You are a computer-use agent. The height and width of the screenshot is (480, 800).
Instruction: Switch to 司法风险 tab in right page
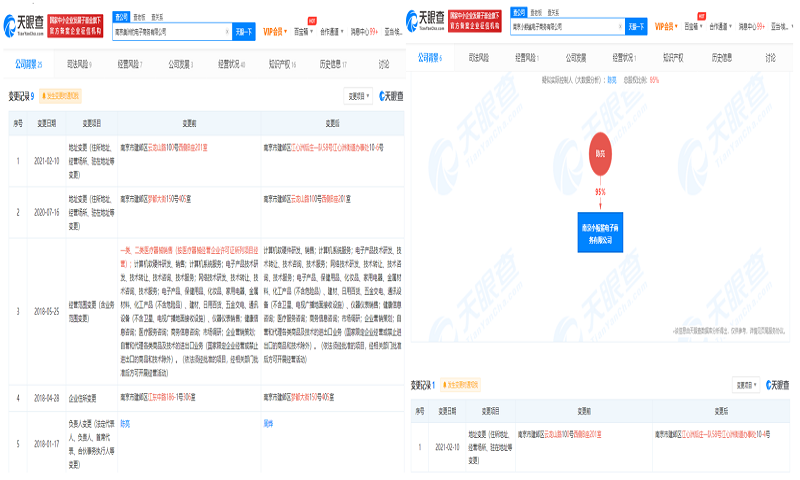479,58
